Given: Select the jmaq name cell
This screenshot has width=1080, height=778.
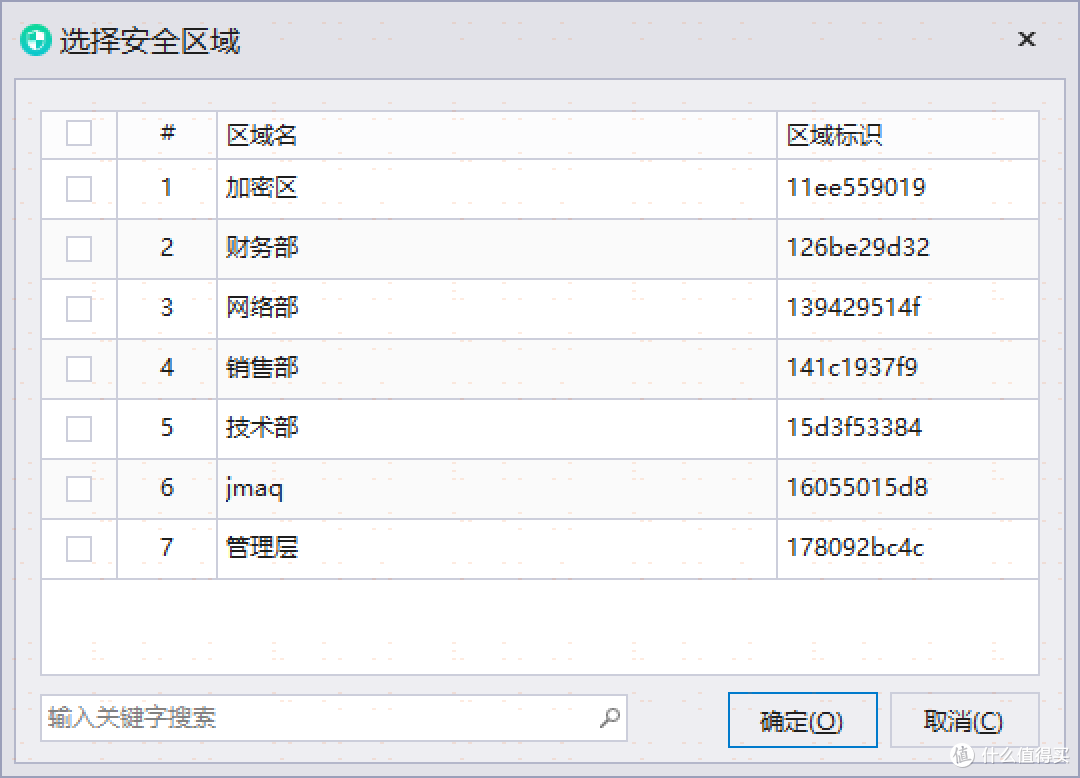Looking at the screenshot, I should tap(497, 489).
